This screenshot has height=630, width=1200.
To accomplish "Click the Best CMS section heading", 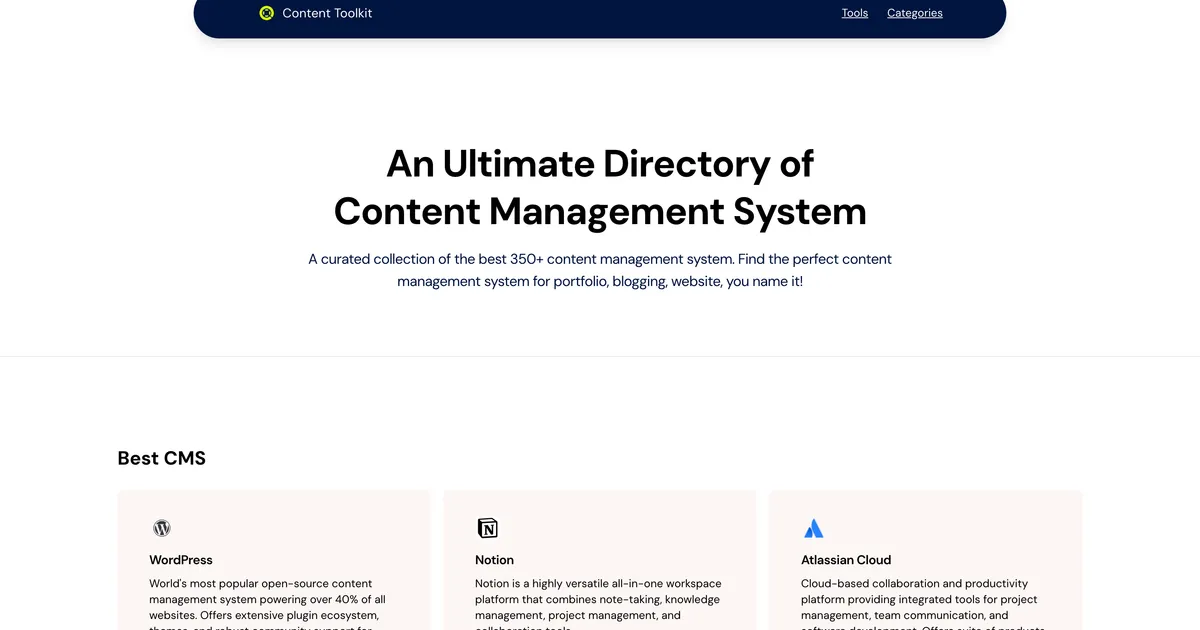I will pos(161,458).
